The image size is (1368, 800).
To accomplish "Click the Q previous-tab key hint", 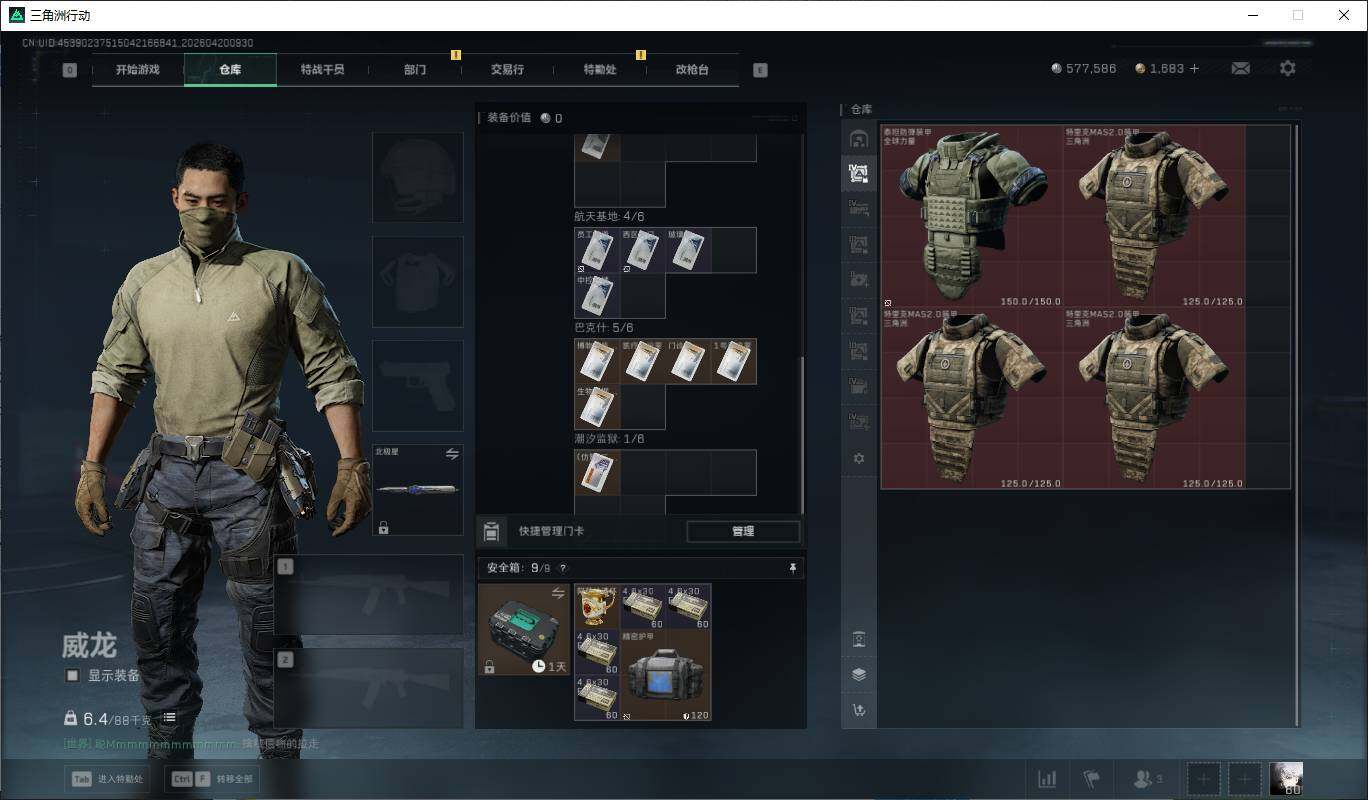I will (69, 70).
